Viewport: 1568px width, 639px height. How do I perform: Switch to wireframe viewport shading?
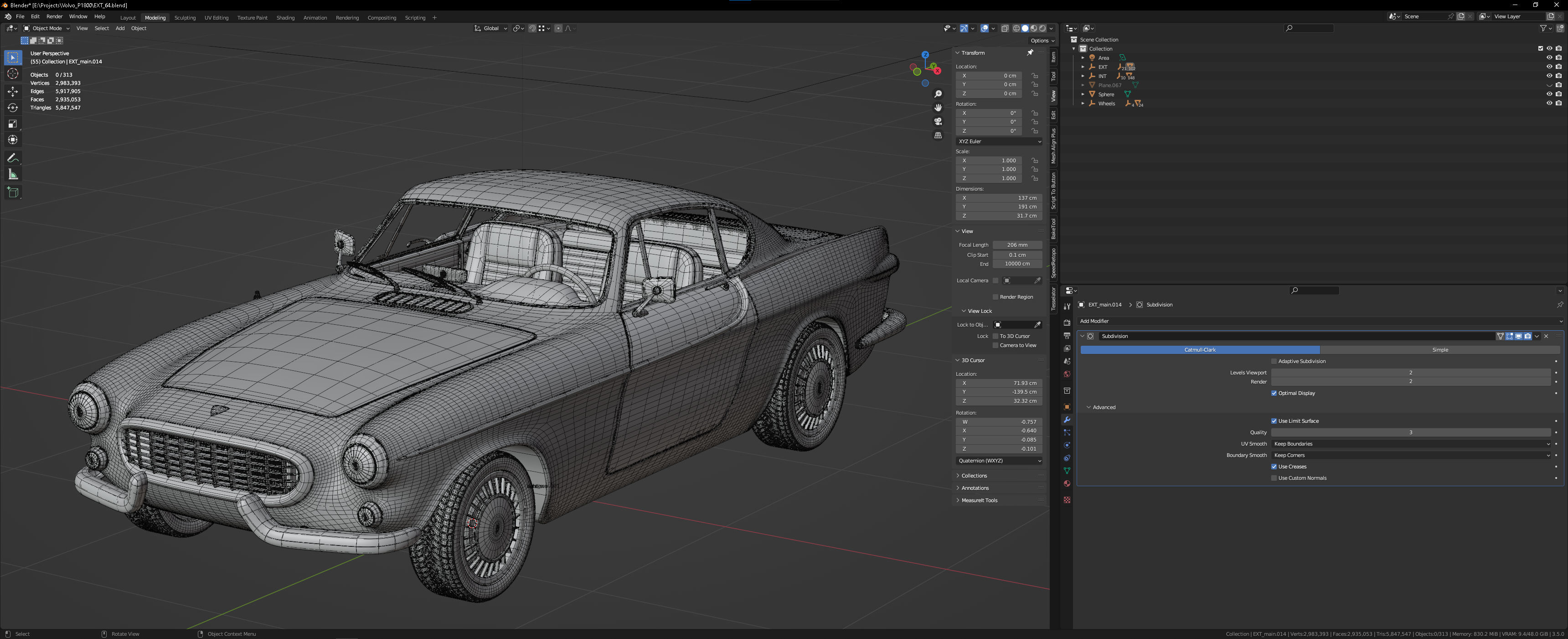pyautogui.click(x=1016, y=28)
